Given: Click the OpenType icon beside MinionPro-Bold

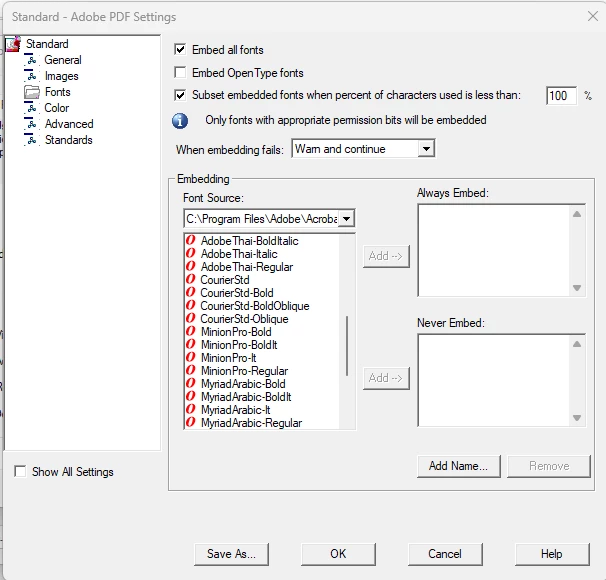Looking at the screenshot, I should [191, 332].
